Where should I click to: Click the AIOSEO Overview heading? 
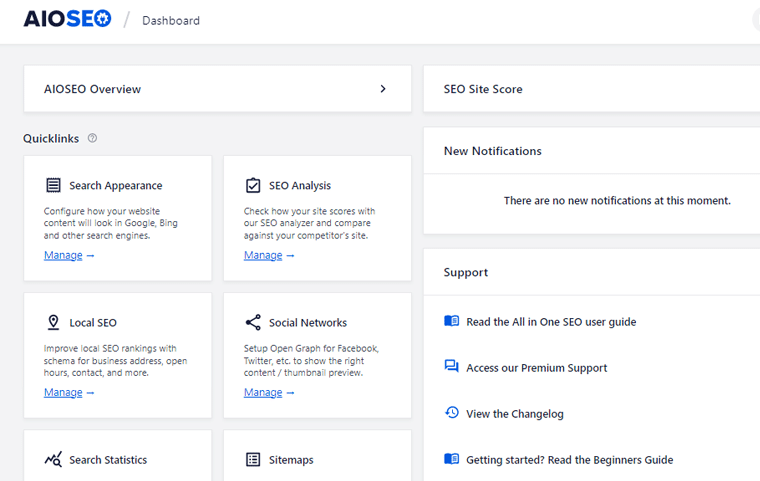click(93, 89)
